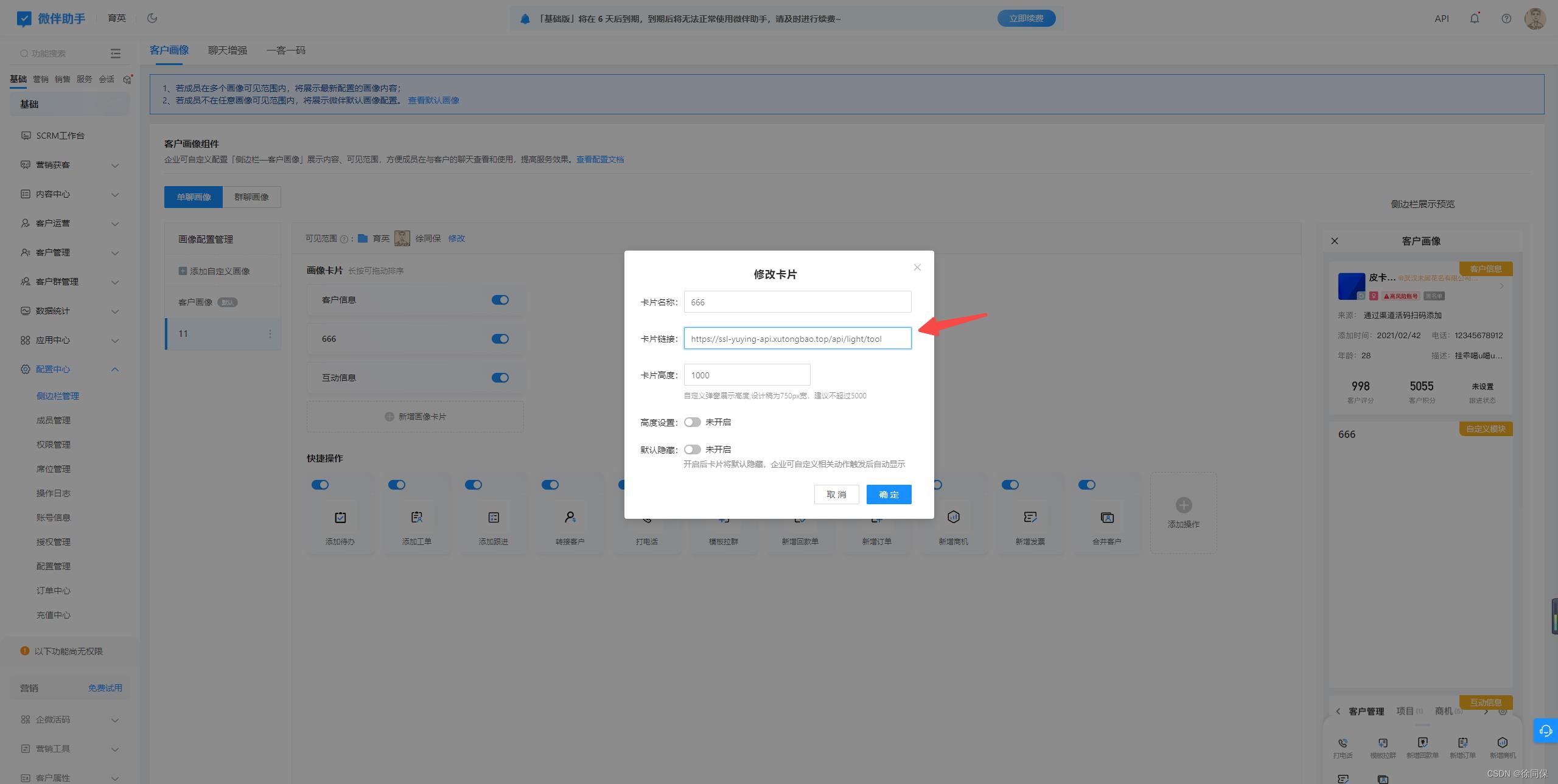
Task: Click the 立即续费 button in top banner
Action: pos(1027,17)
